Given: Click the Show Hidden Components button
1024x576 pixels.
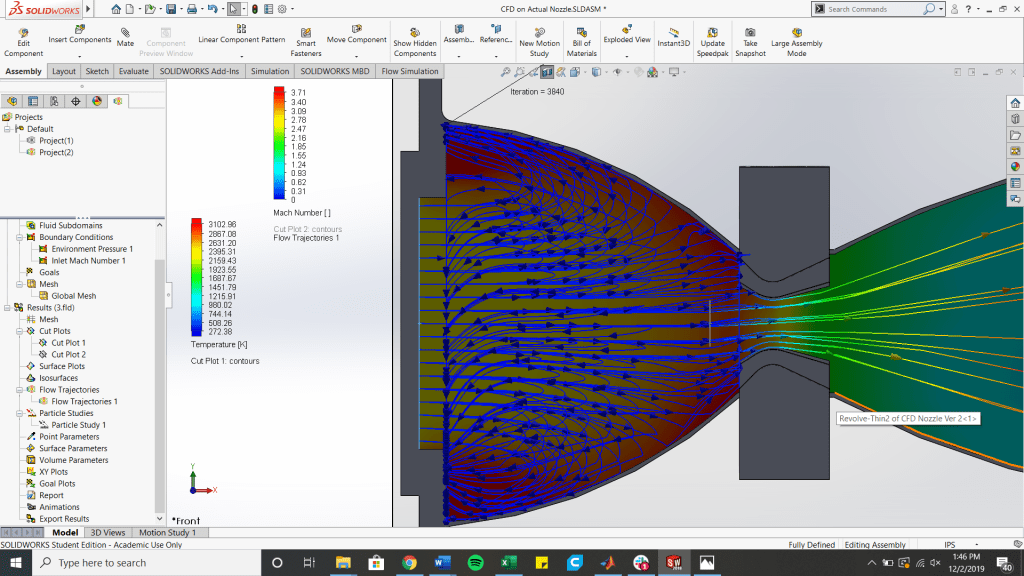Looking at the screenshot, I should [x=415, y=31].
